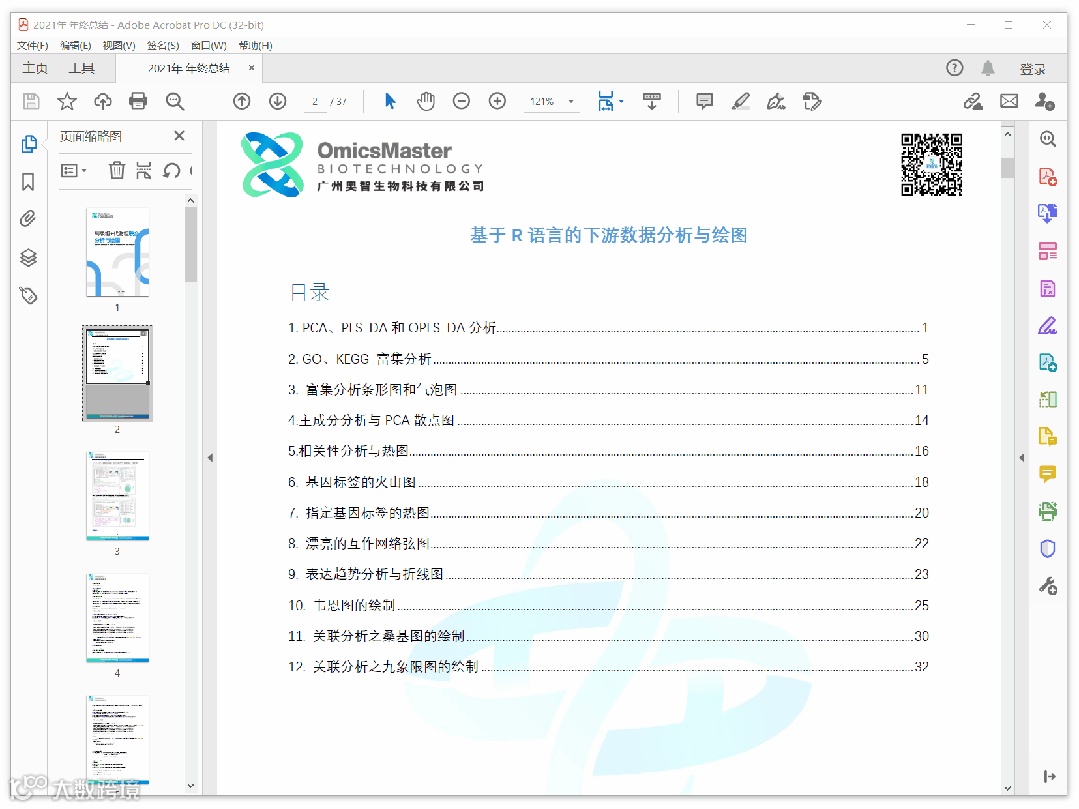
Task: Open the help question mark icon
Action: tap(954, 68)
